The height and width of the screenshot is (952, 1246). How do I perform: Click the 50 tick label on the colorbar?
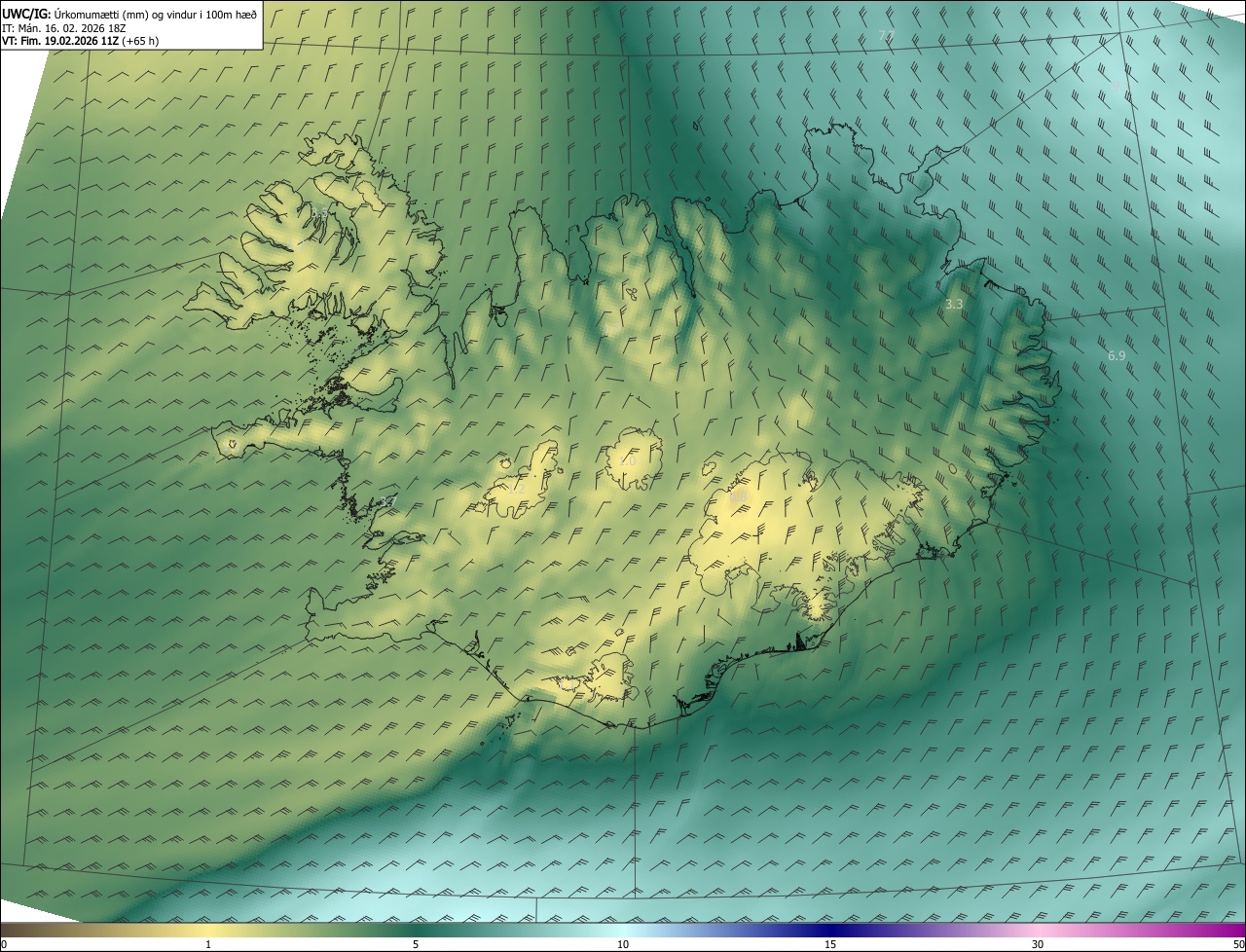click(x=1238, y=944)
